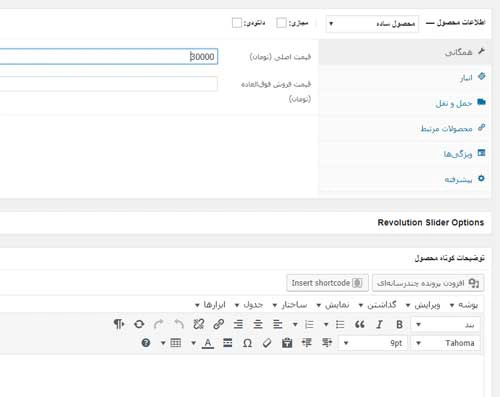The image size is (500, 397).
Task: Select the همگانی (General) product tab
Action: (404, 52)
